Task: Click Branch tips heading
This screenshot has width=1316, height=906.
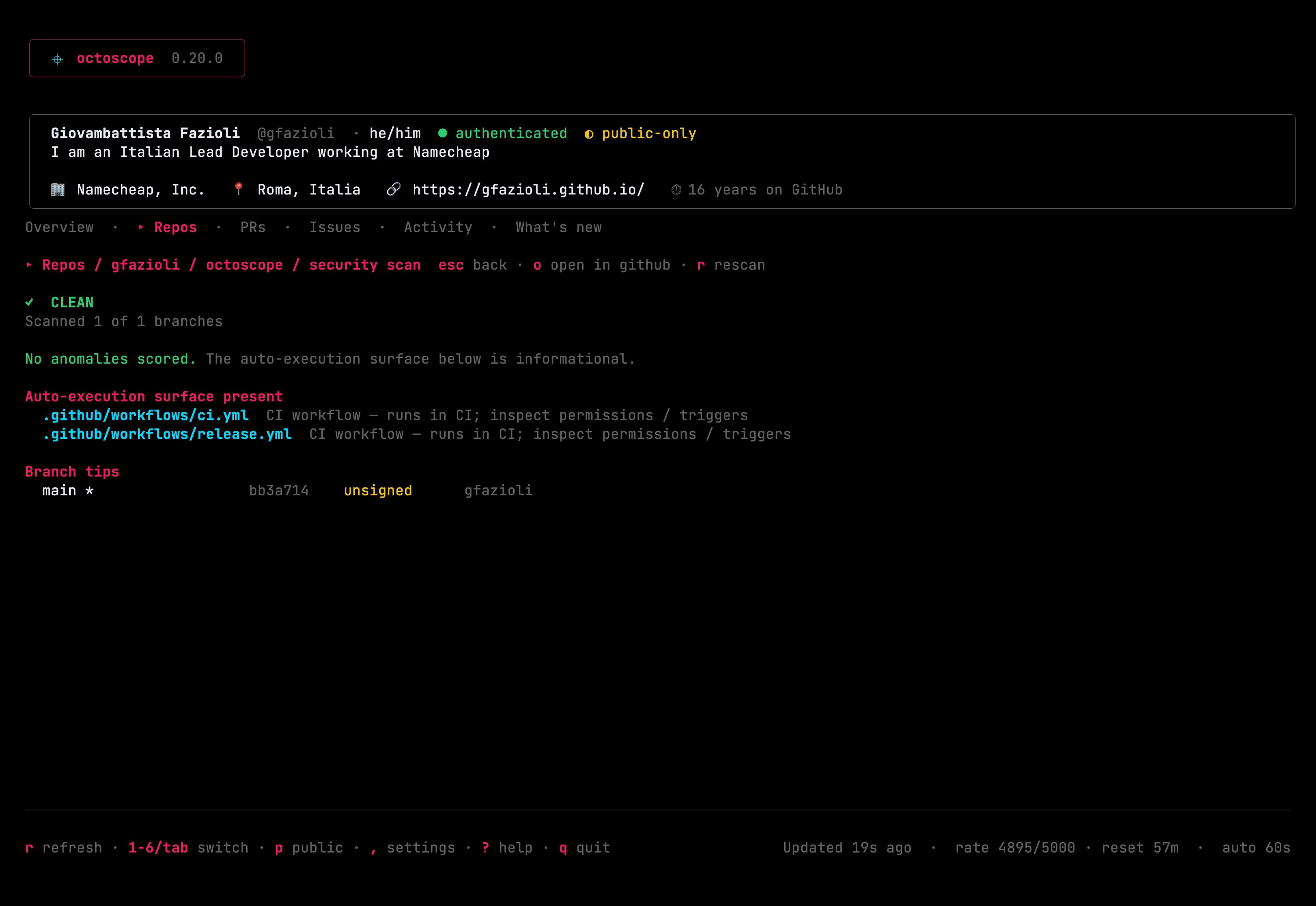Action: (72, 472)
